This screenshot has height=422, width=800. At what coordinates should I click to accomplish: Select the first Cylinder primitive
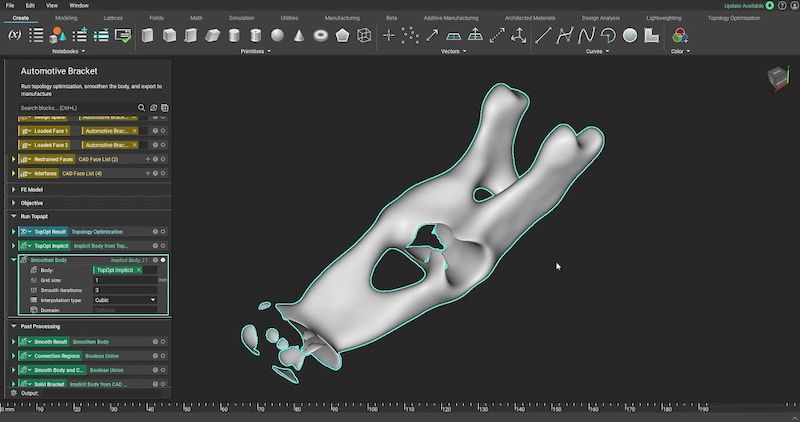(x=234, y=35)
